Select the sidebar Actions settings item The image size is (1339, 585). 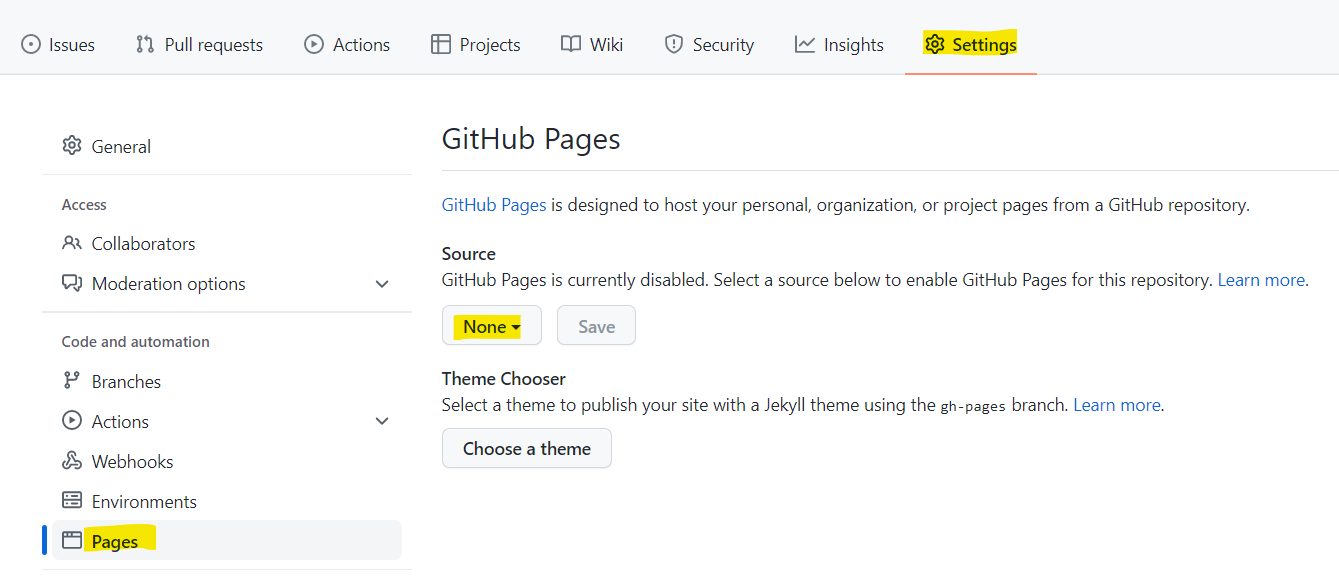click(x=227, y=421)
